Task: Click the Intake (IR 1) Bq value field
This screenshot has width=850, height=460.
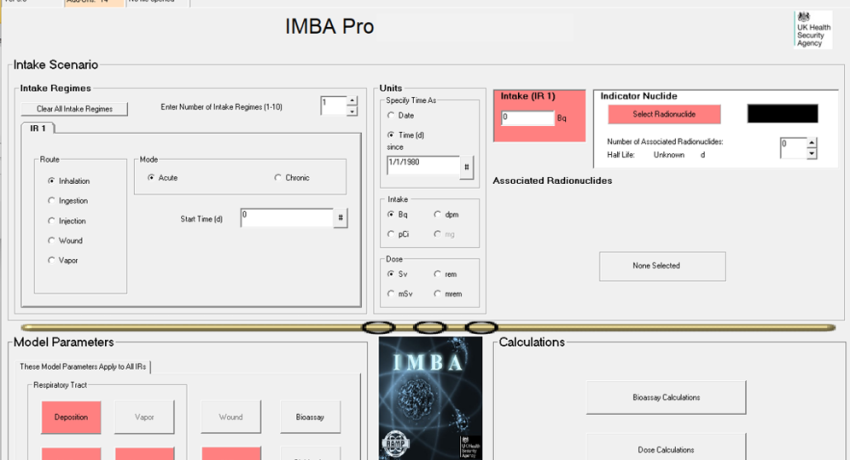Action: pyautogui.click(x=527, y=118)
